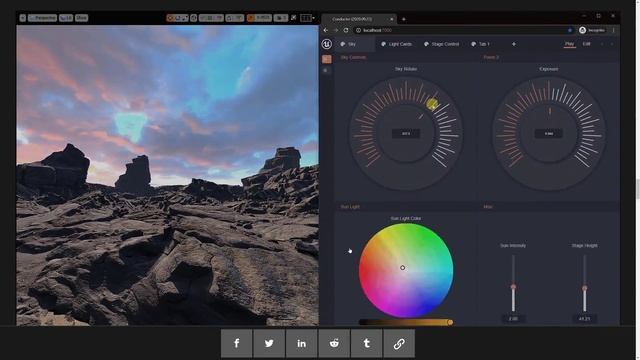Open a new browser tab with plus
Viewport: 640px width, 360px height.
(404, 19)
